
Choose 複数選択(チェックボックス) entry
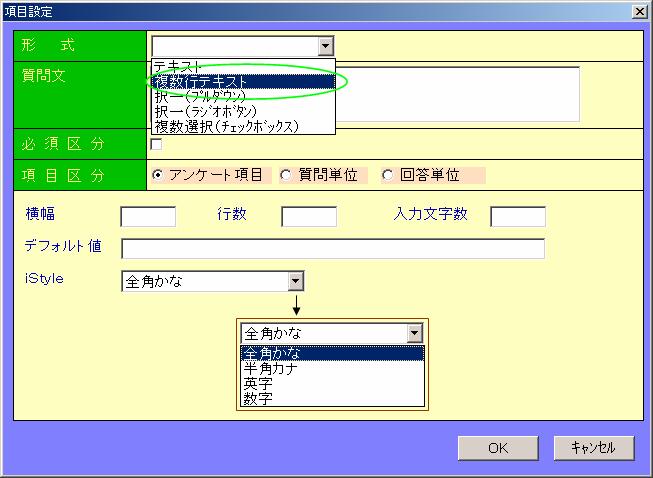pyautogui.click(x=243, y=127)
